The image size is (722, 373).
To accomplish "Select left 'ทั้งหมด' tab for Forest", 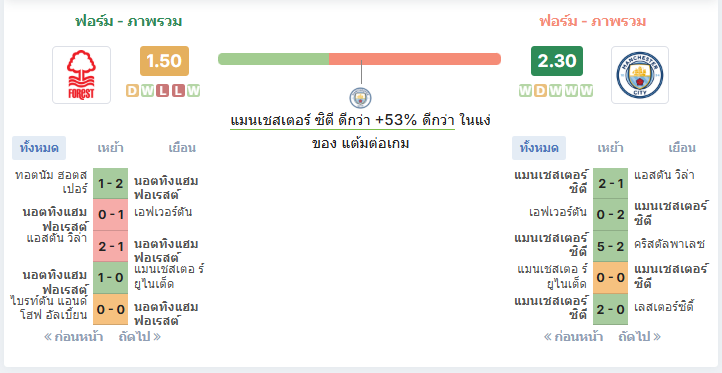I will tap(39, 148).
